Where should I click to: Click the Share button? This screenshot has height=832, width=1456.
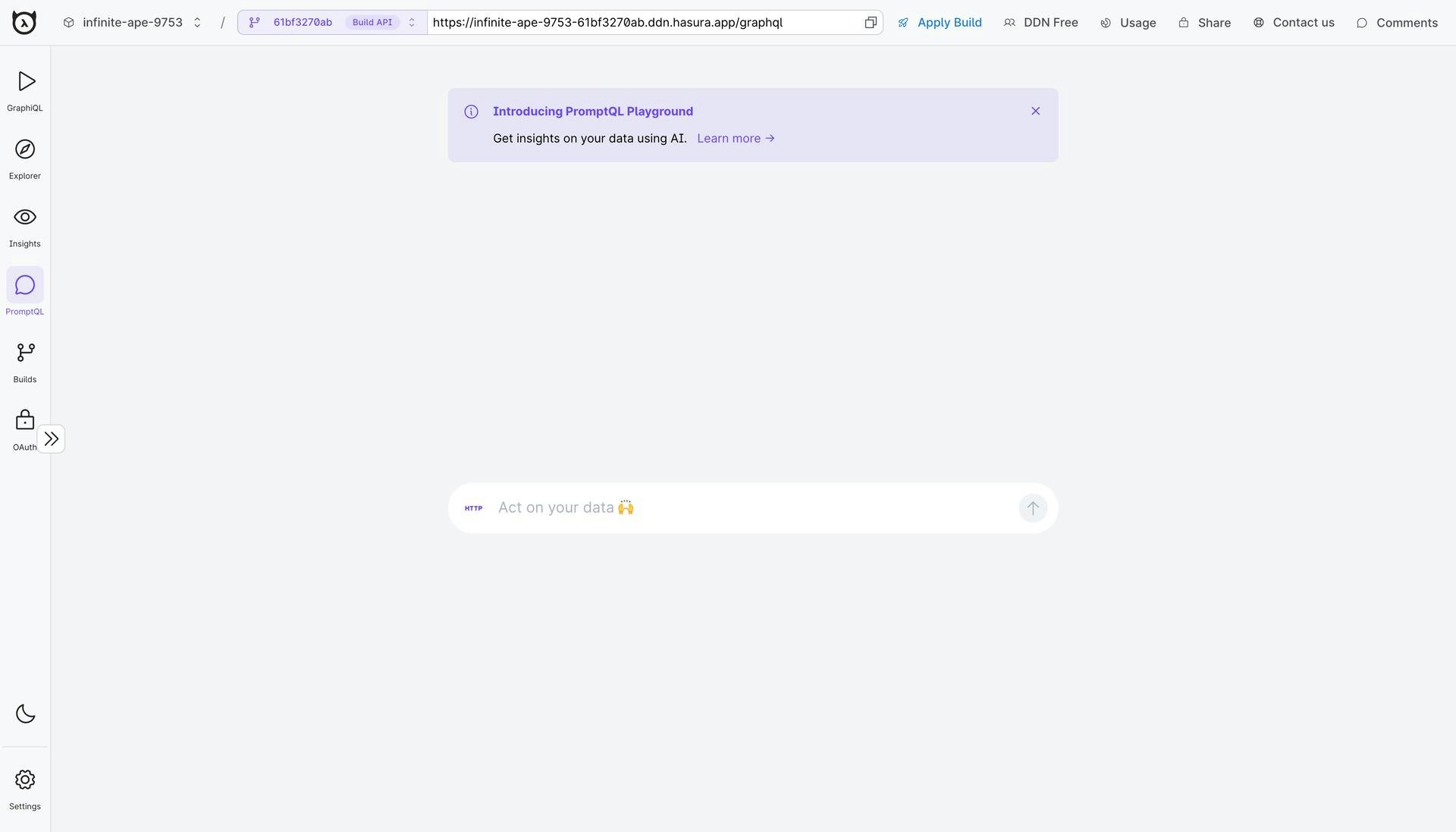(x=1204, y=23)
